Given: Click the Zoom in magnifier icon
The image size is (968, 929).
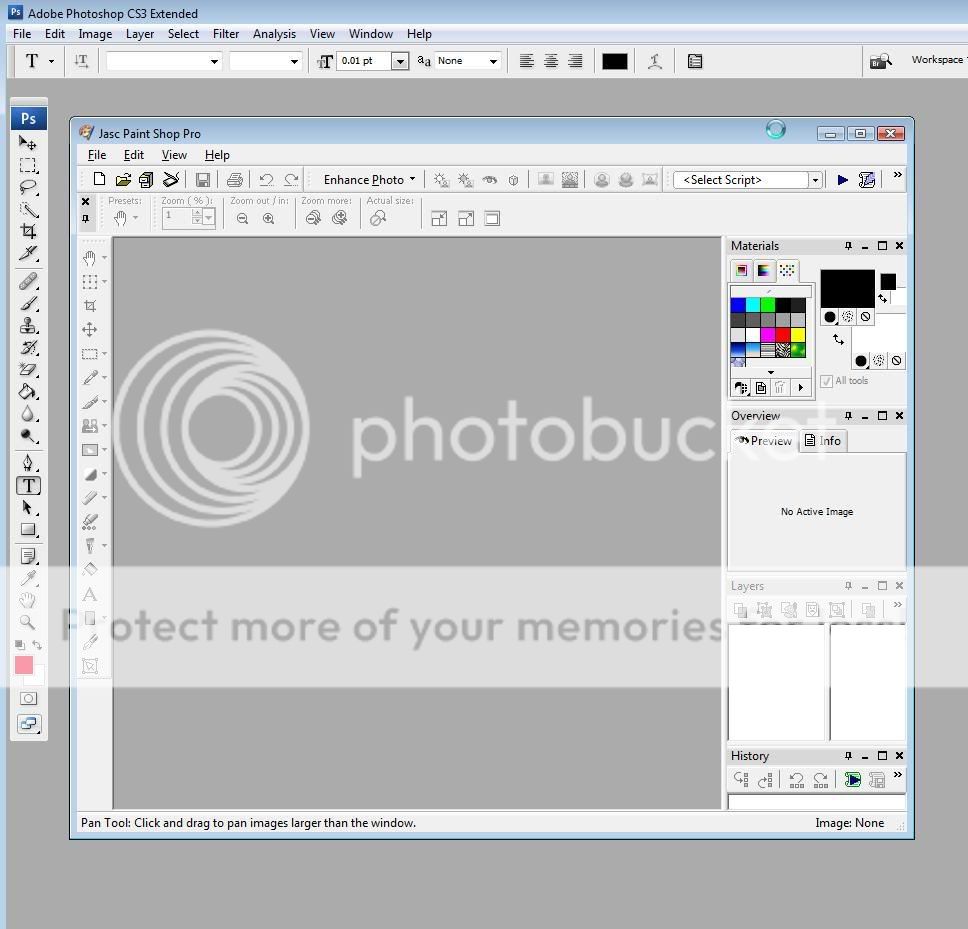Looking at the screenshot, I should (269, 219).
